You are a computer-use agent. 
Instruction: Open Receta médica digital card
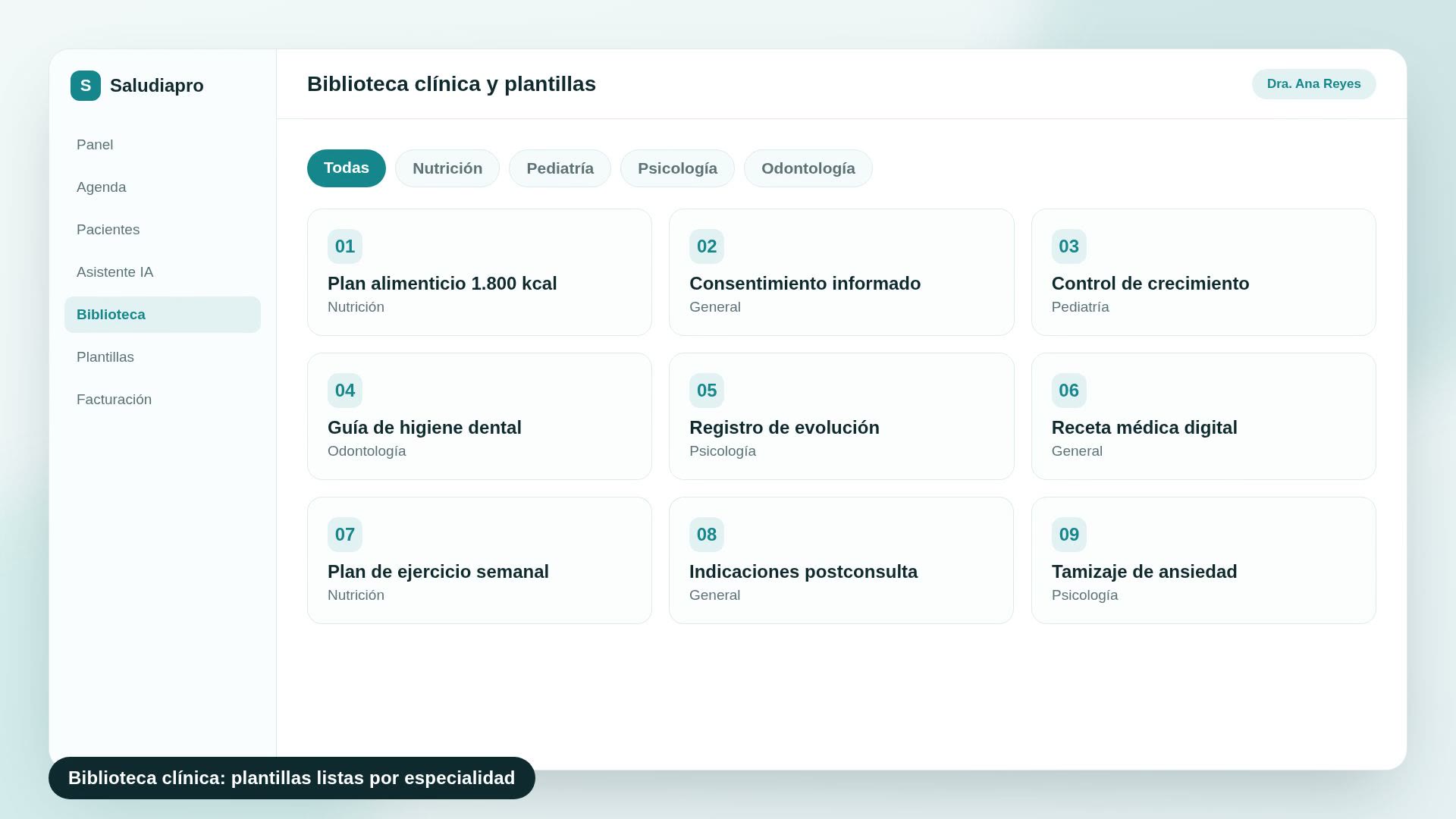click(1203, 416)
